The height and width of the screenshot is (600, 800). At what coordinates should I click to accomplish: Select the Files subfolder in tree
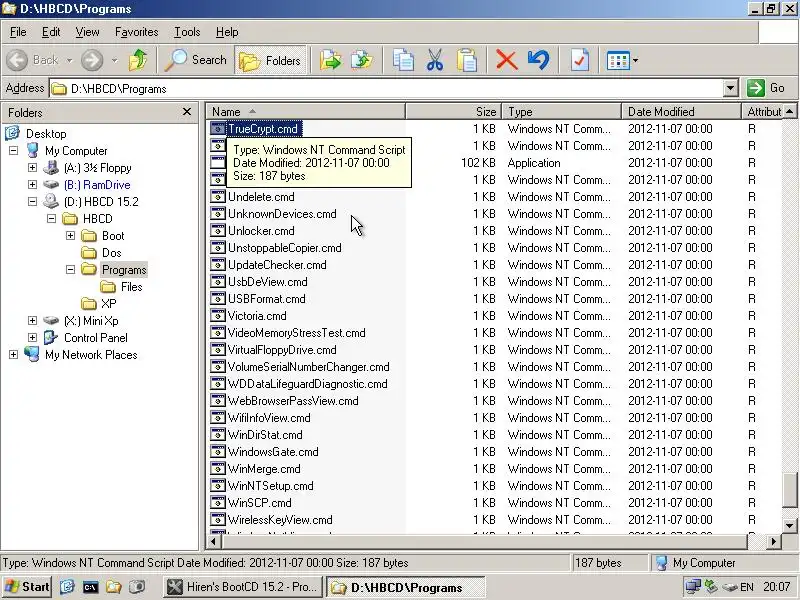(x=131, y=287)
